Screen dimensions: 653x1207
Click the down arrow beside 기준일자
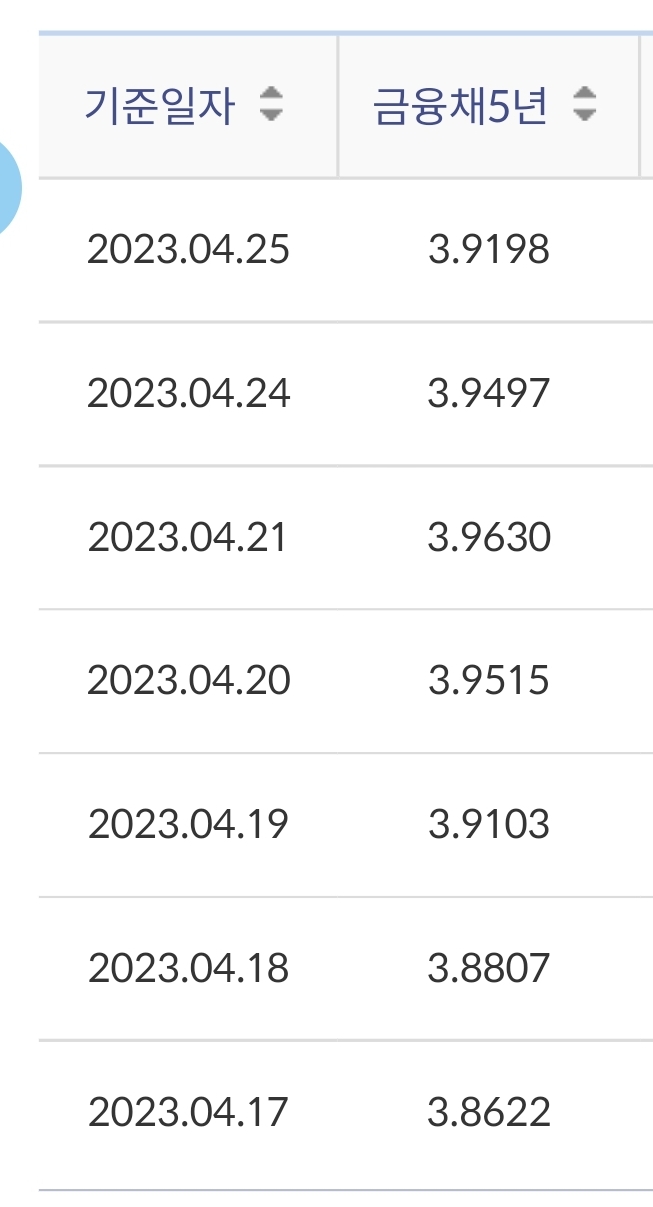click(271, 113)
